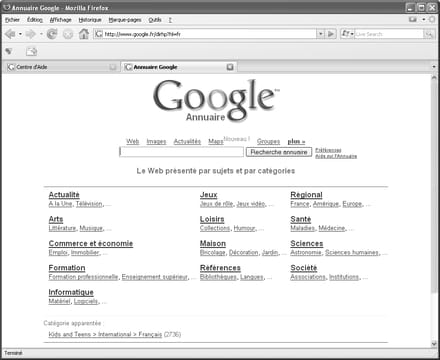Open the Formation category
The height and width of the screenshot is (360, 440).
67,268
